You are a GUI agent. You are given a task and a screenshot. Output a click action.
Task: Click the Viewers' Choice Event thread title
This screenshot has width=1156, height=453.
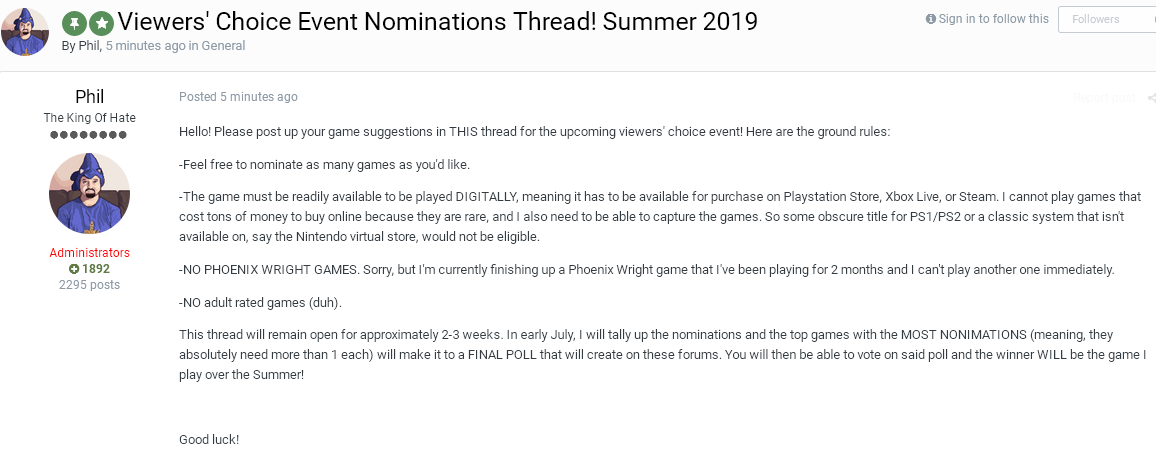[x=438, y=22]
